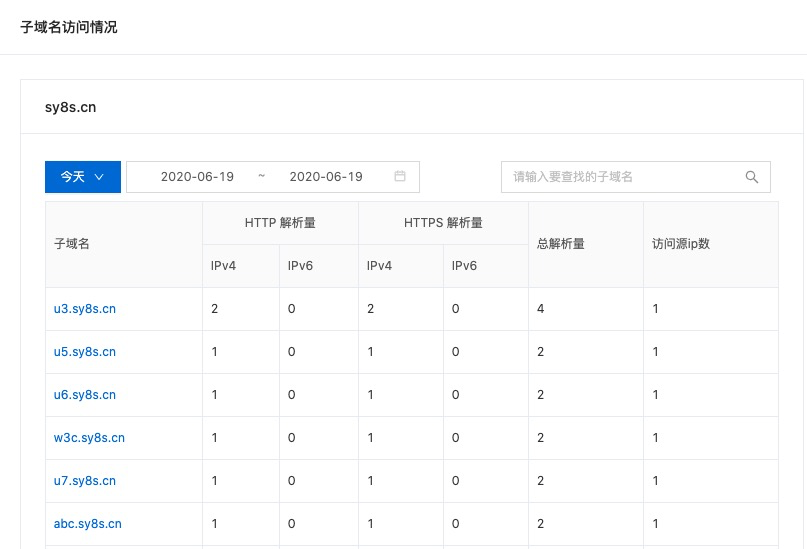Open the w3c.sy8s.cn subdomain link
807x549 pixels.
tap(89, 438)
